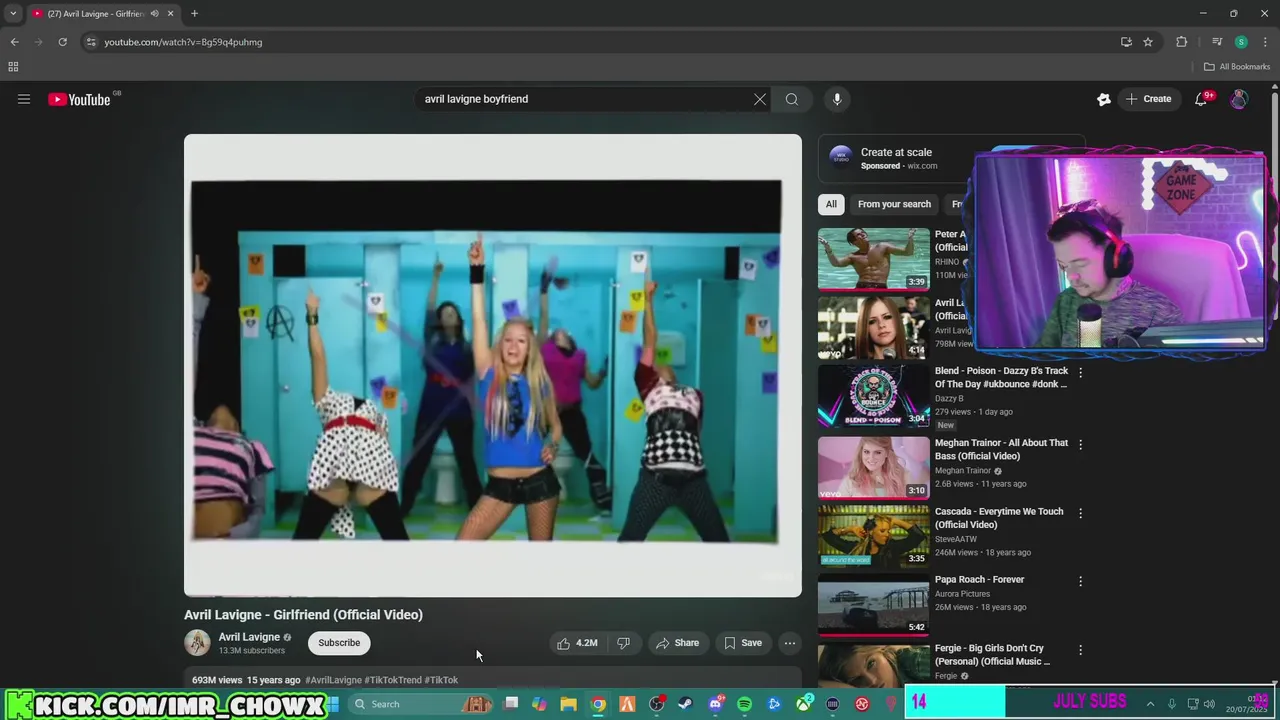Open Discord from the taskbar
This screenshot has width=1280, height=720.
click(x=715, y=704)
